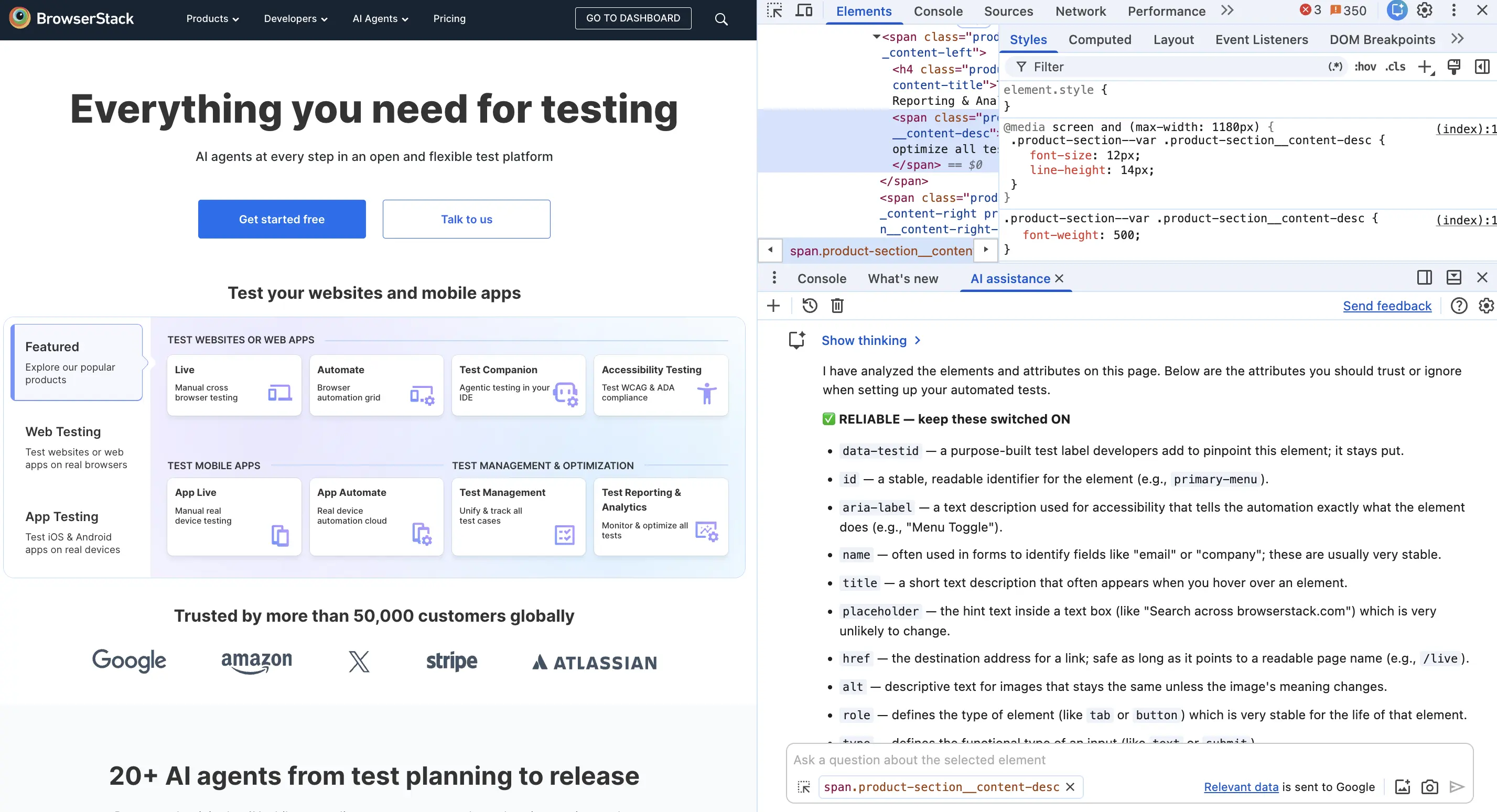Expand the Developers menu
The height and width of the screenshot is (812, 1497).
(x=296, y=18)
